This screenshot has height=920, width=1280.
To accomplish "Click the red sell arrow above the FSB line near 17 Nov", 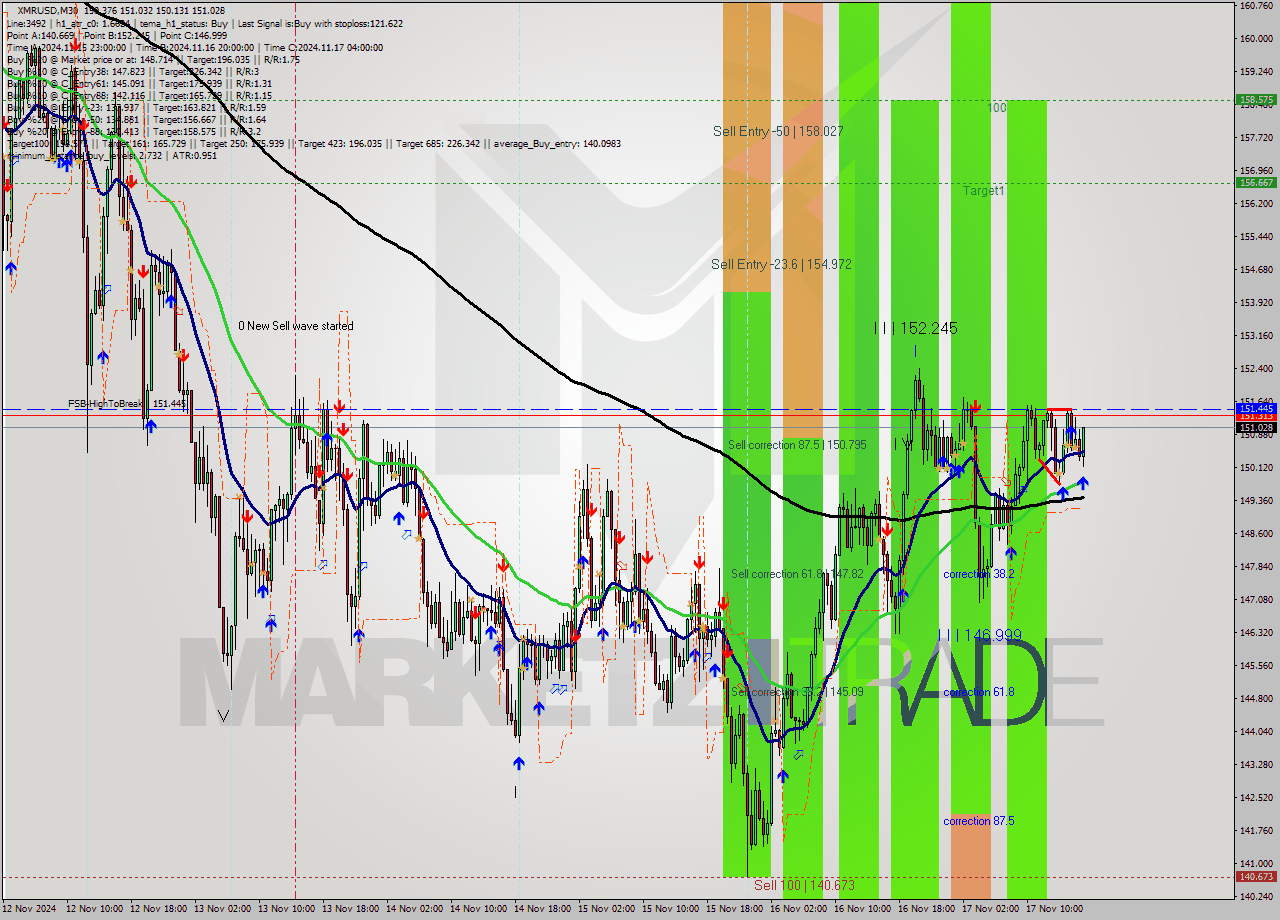I will [x=974, y=408].
